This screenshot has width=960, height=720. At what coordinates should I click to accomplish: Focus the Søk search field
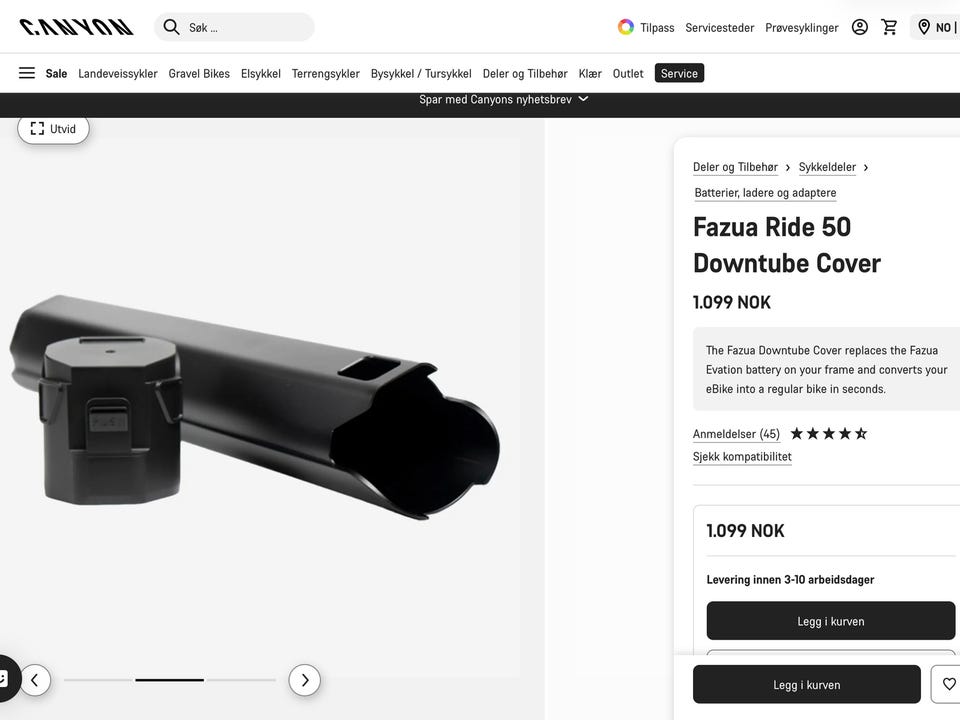[x=245, y=27]
